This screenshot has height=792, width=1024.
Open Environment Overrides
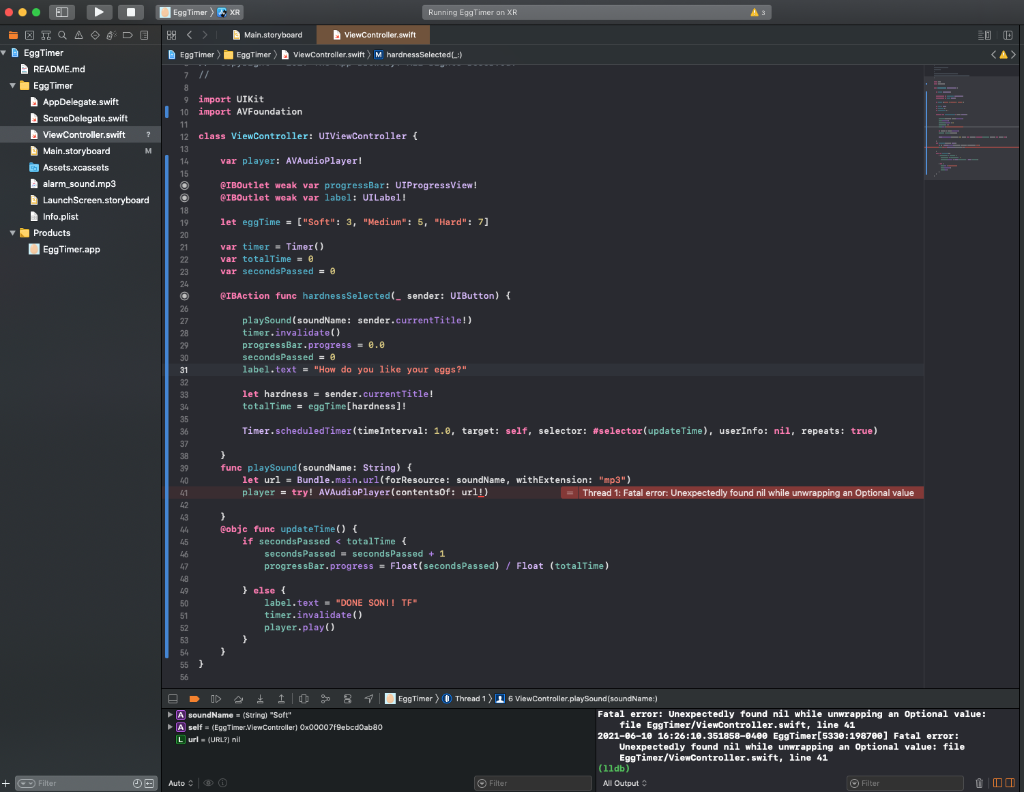[x=347, y=699]
